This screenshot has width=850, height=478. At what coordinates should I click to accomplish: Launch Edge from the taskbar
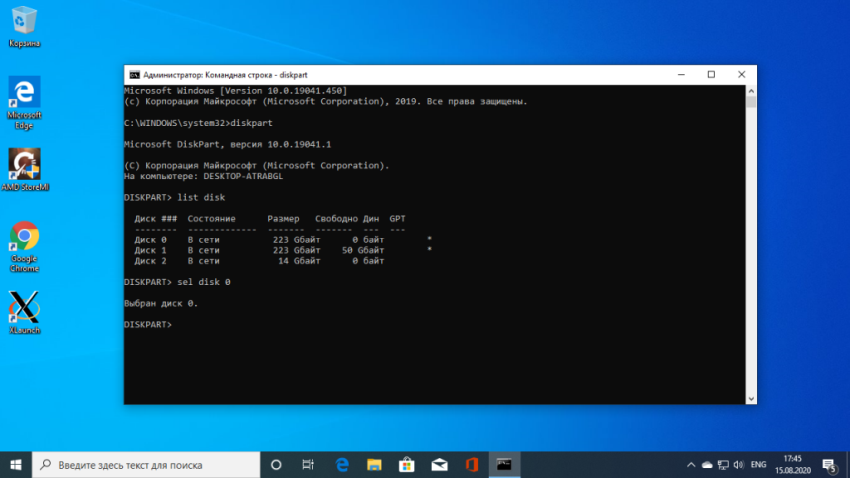tap(341, 465)
